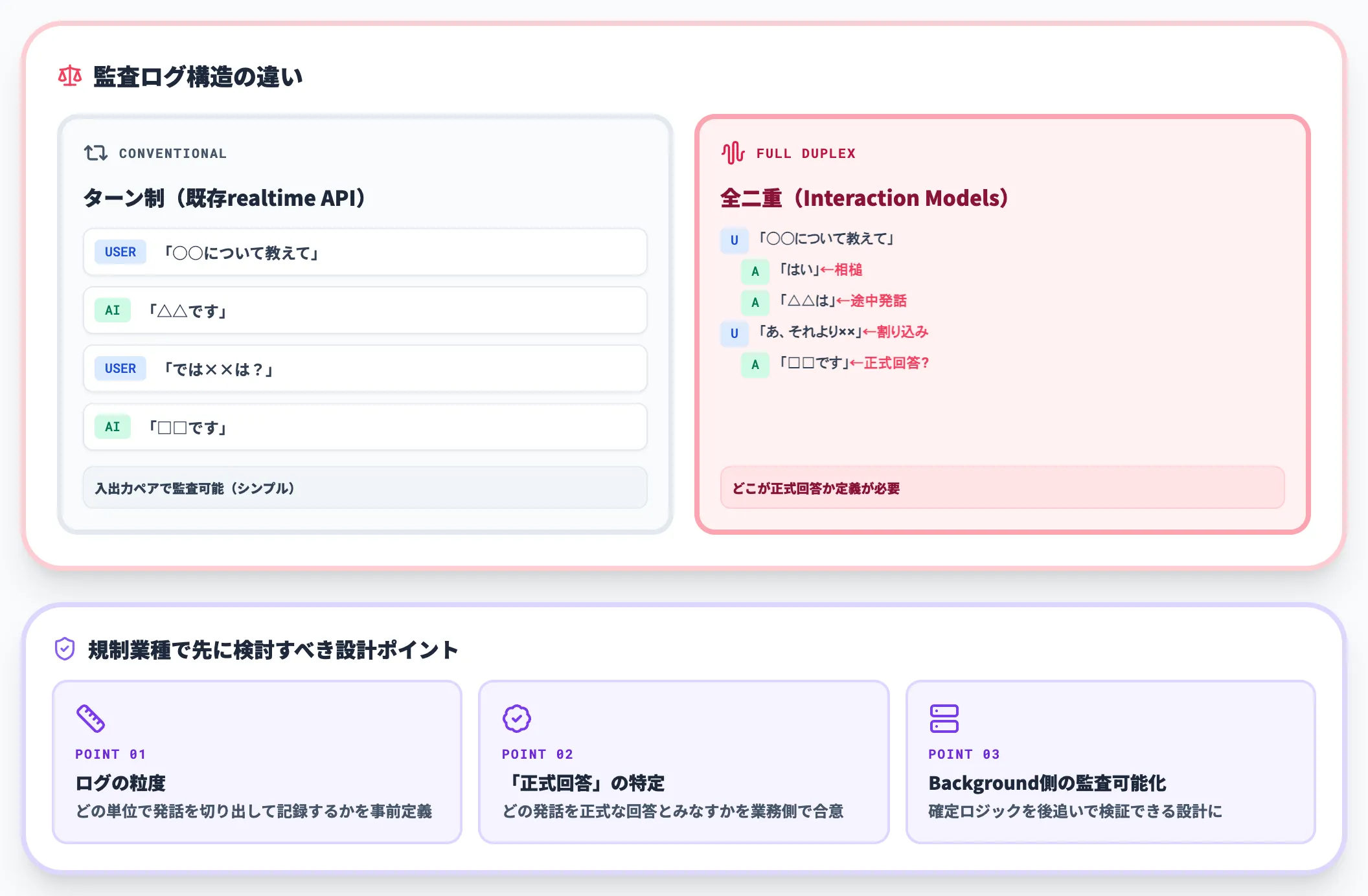The width and height of the screenshot is (1368, 896).
Task: Click the 「△△です」 AI response row
Action: pyautogui.click(x=365, y=310)
